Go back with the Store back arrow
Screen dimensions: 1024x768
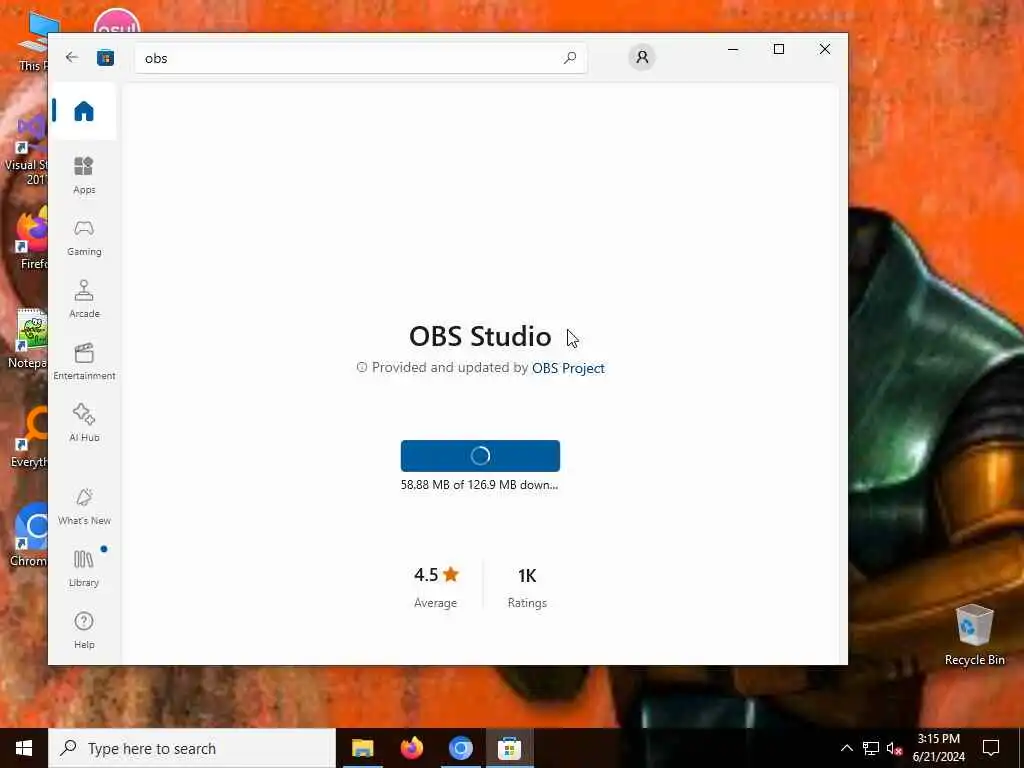click(72, 57)
